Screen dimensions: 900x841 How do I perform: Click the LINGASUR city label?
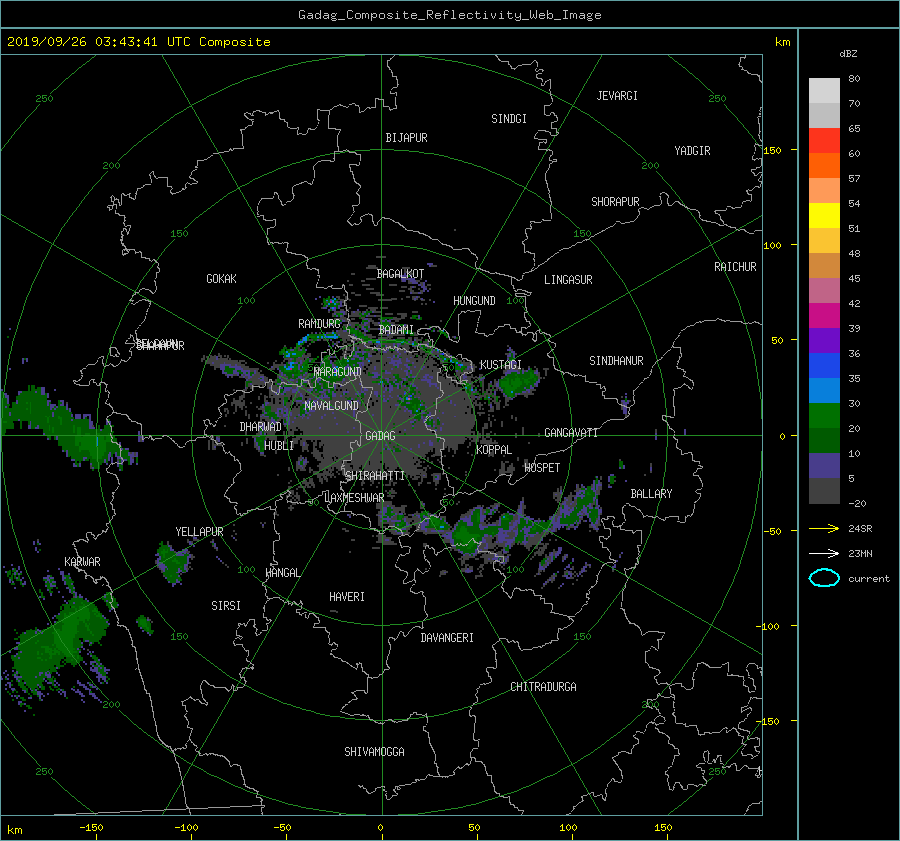point(568,280)
